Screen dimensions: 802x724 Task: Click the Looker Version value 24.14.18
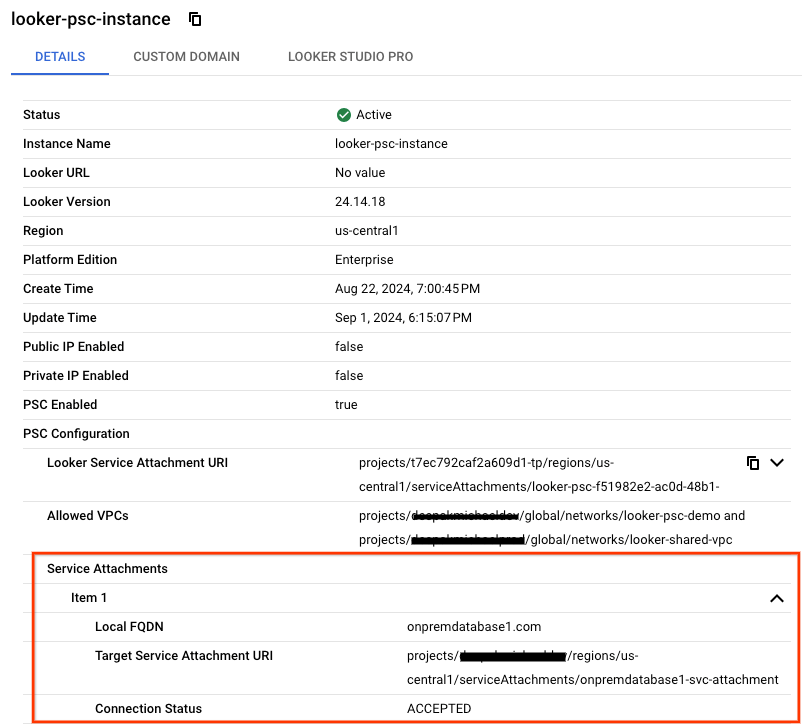[x=361, y=202]
